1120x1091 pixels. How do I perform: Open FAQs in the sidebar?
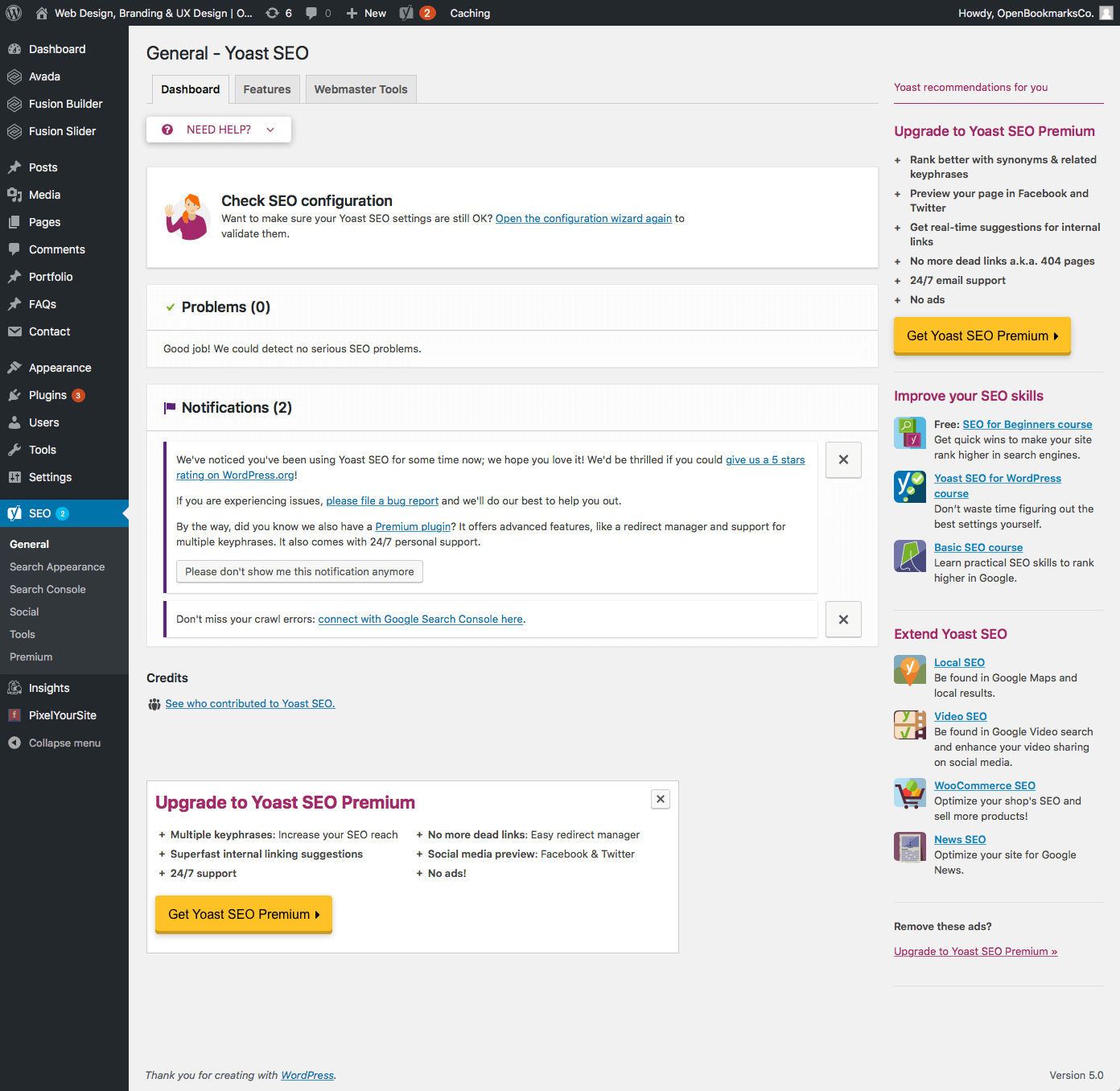click(43, 304)
